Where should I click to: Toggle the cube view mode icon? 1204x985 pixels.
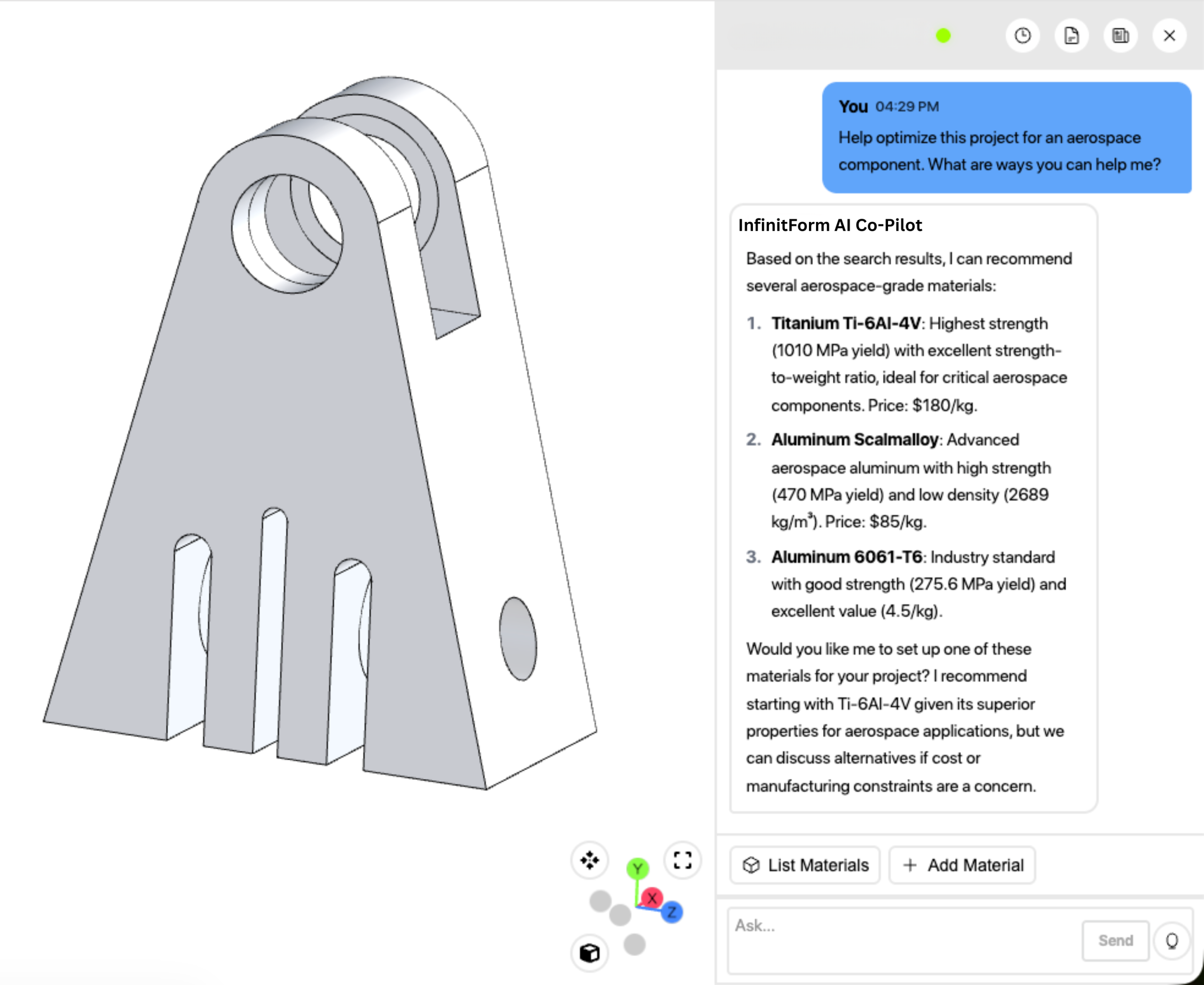coord(589,953)
